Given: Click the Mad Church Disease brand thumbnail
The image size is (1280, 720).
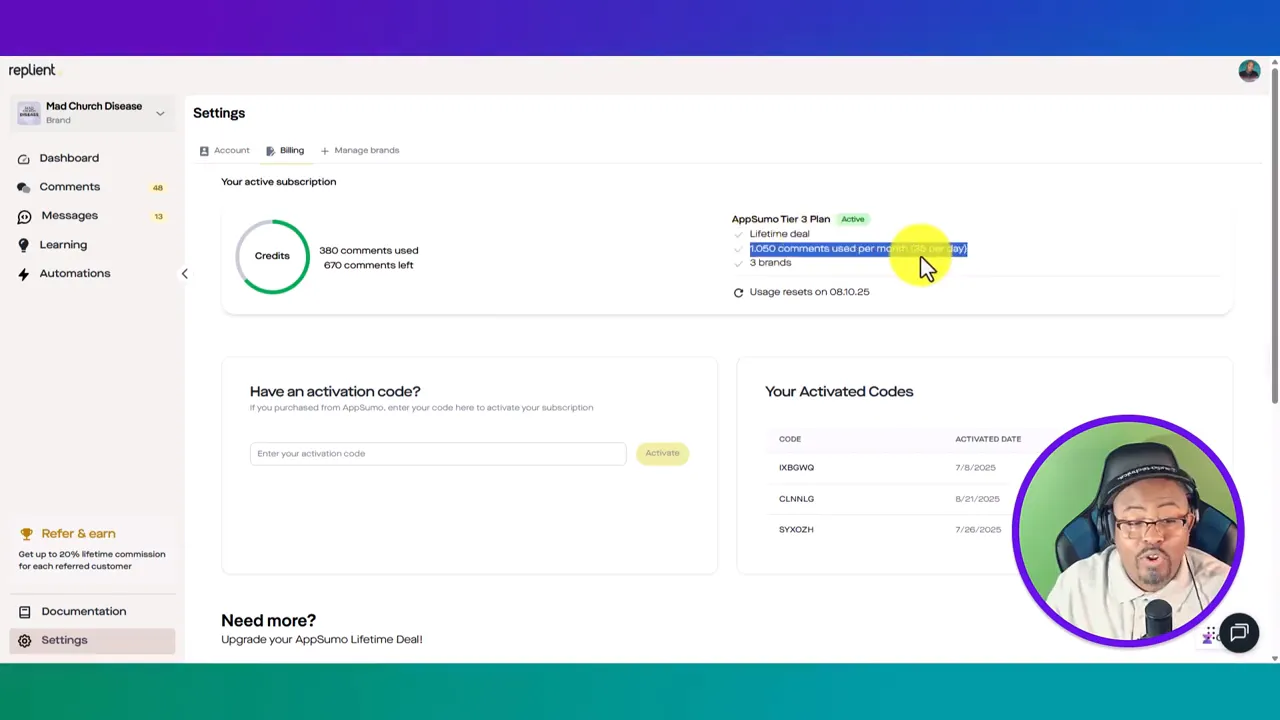Looking at the screenshot, I should pyautogui.click(x=29, y=113).
